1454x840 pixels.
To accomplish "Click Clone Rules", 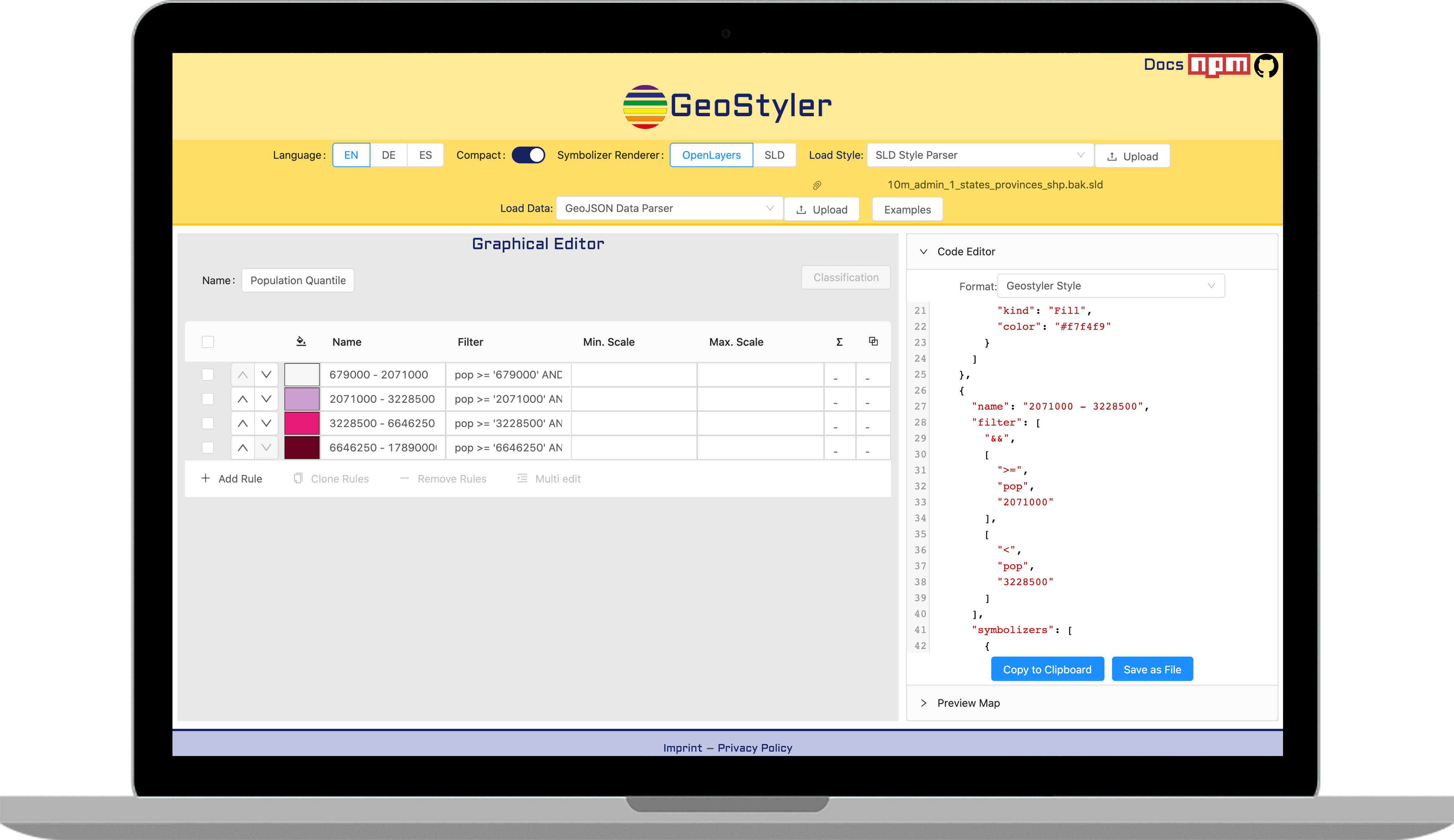I will tap(331, 478).
